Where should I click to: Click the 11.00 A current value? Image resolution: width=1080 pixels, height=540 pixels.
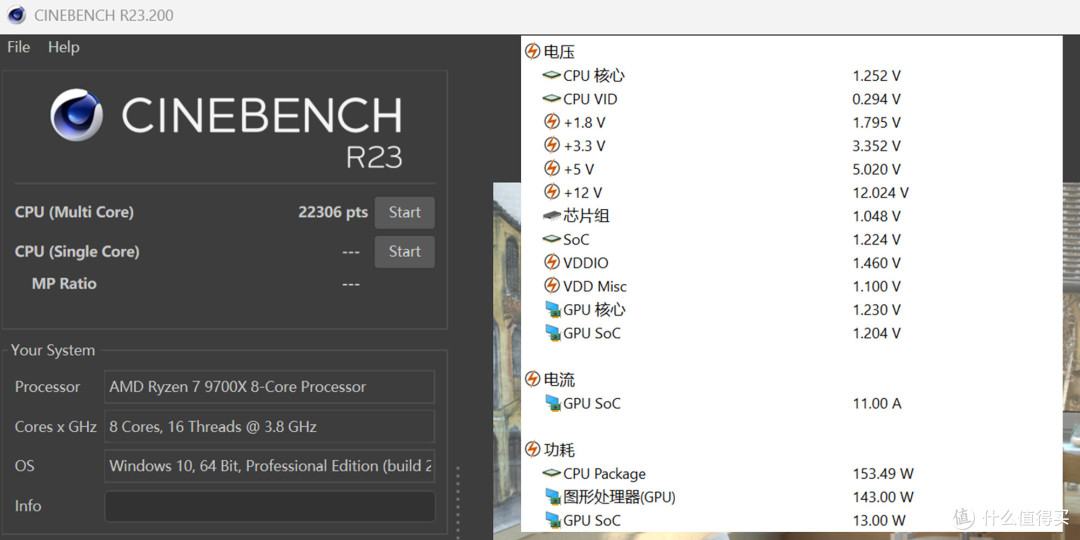[x=877, y=404]
